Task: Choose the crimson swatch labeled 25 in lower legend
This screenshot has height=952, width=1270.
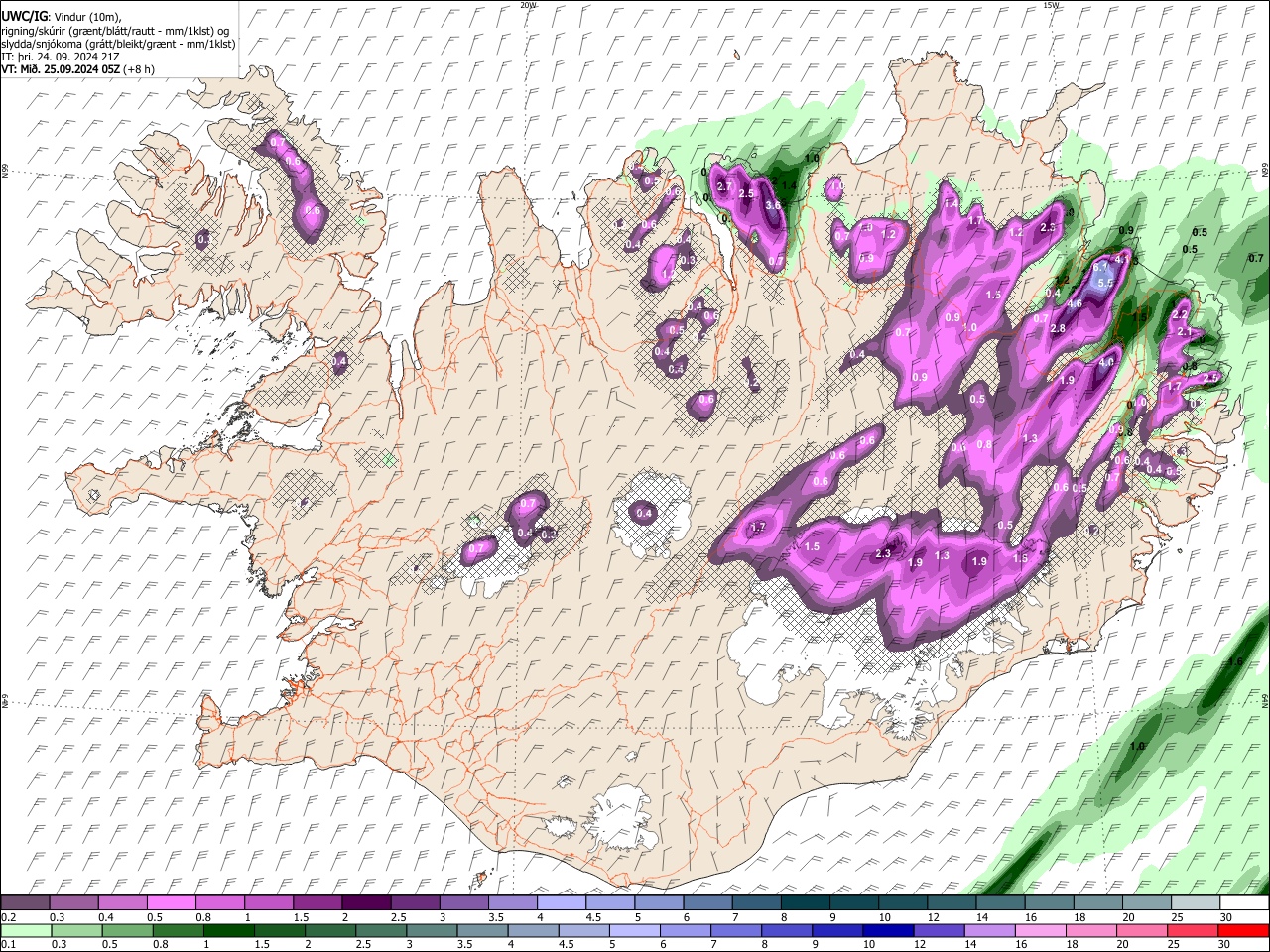Action: 1194,930
